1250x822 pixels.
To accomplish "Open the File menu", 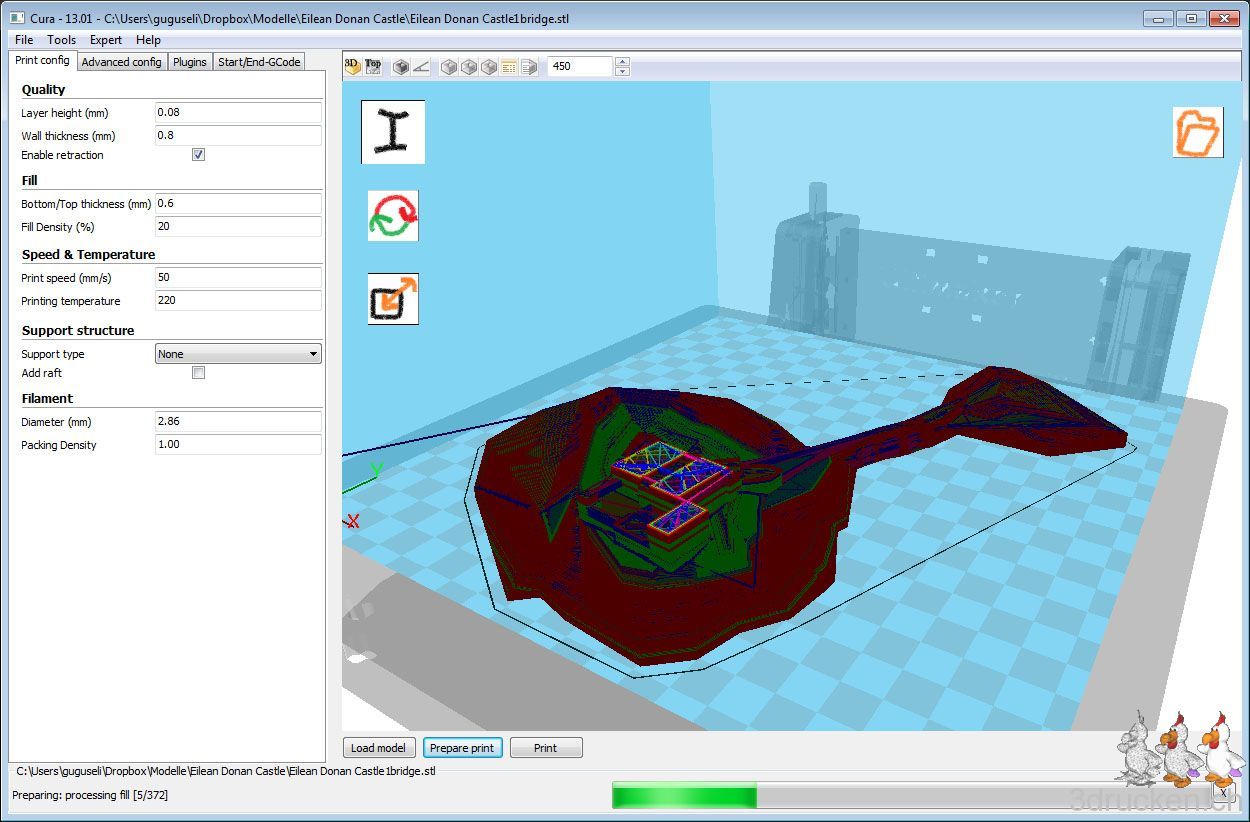I will point(24,40).
